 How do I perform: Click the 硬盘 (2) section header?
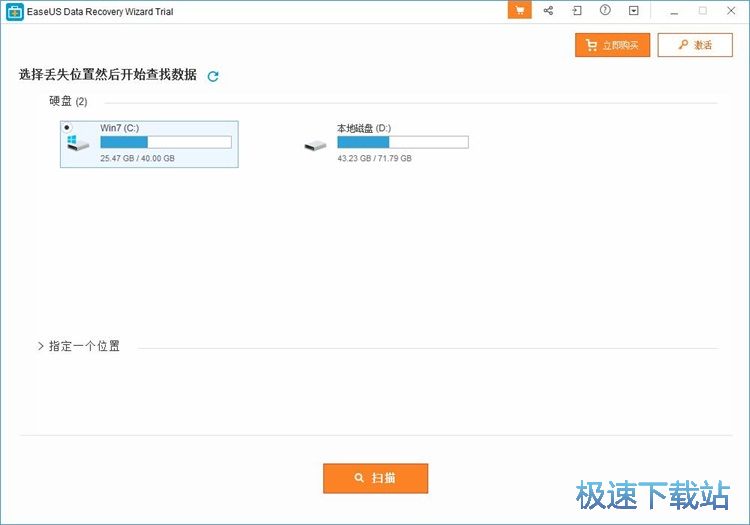pyautogui.click(x=68, y=101)
